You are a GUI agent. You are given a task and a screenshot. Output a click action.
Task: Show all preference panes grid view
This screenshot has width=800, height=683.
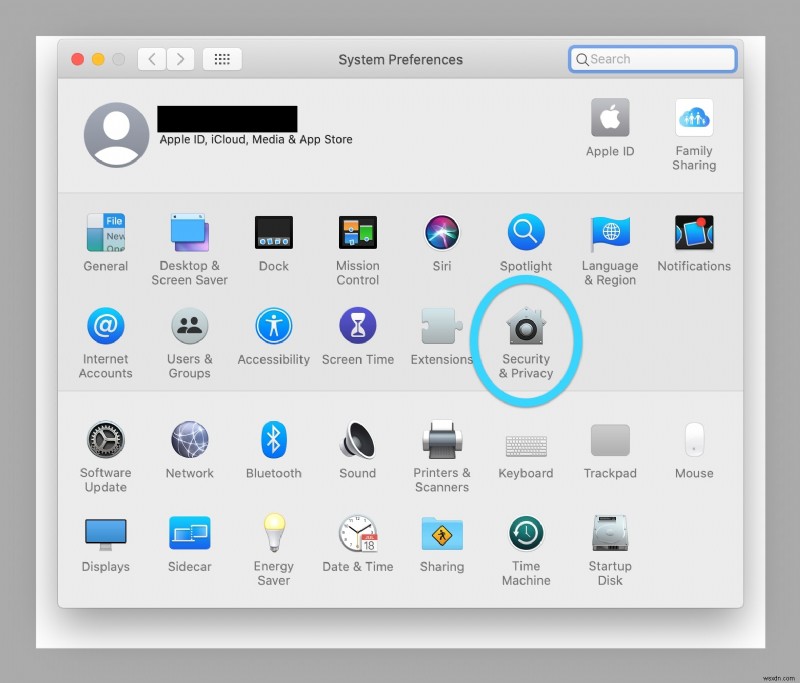pos(222,59)
